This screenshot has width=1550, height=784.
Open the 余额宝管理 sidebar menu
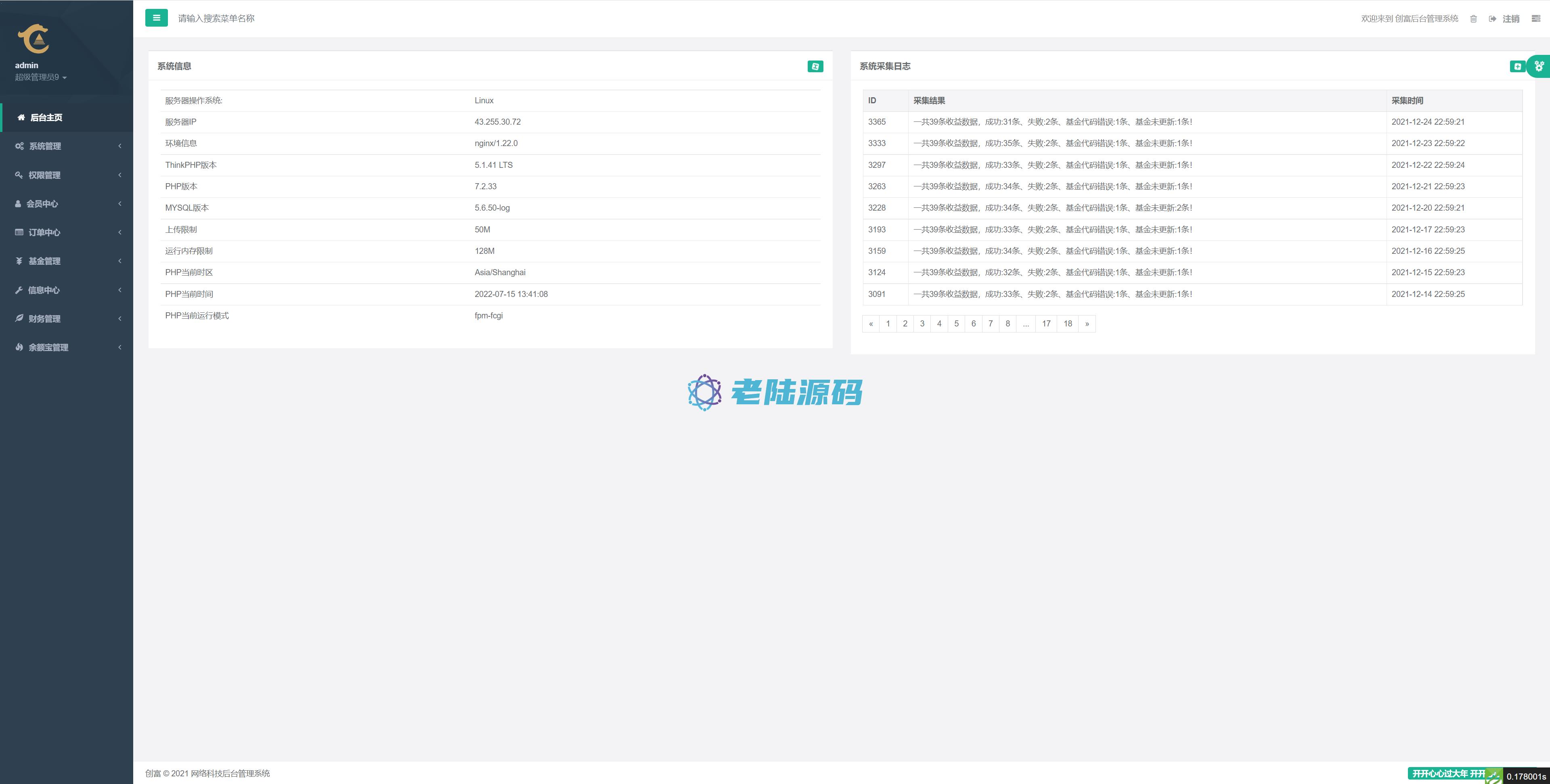[x=48, y=347]
